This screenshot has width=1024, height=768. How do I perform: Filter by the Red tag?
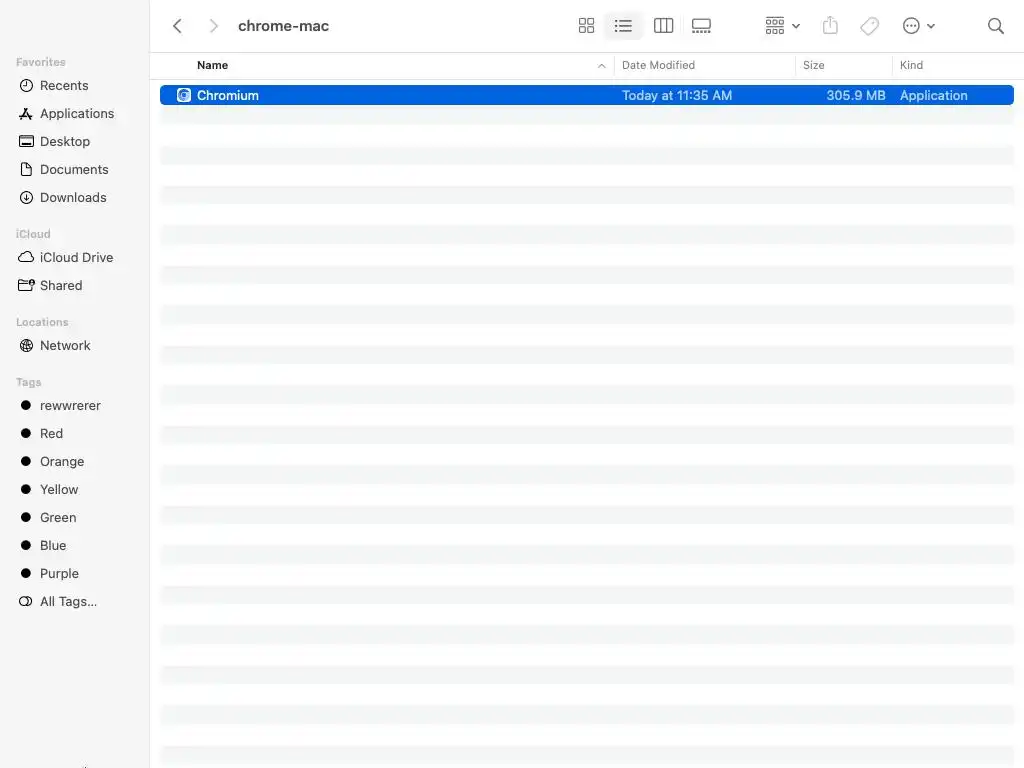pos(42,434)
